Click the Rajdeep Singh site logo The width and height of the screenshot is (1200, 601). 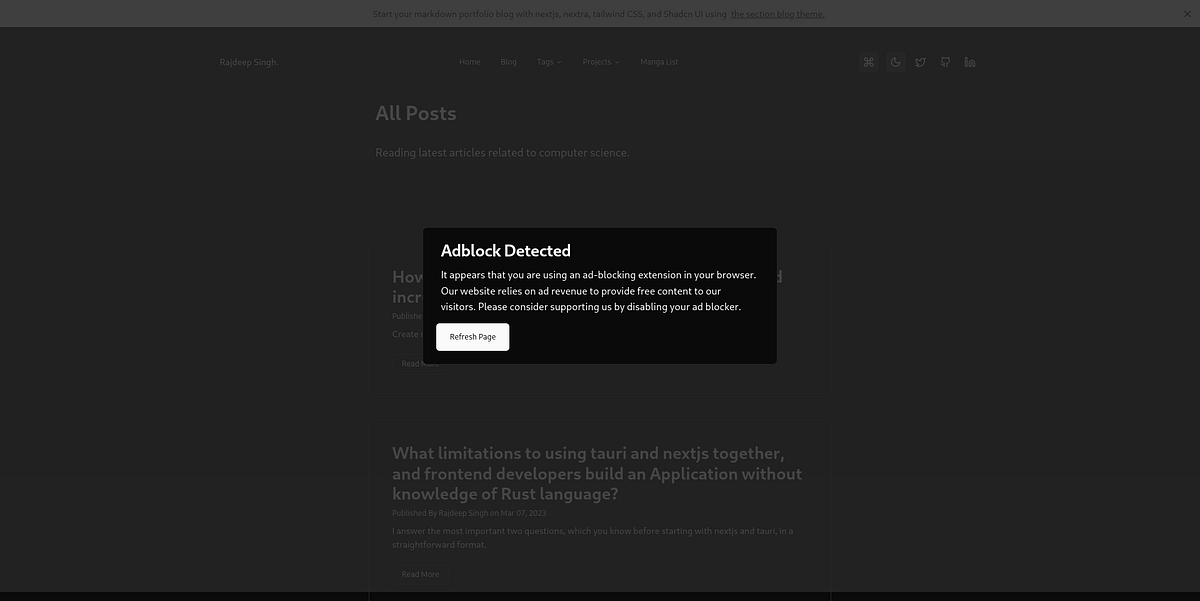pyautogui.click(x=248, y=59)
